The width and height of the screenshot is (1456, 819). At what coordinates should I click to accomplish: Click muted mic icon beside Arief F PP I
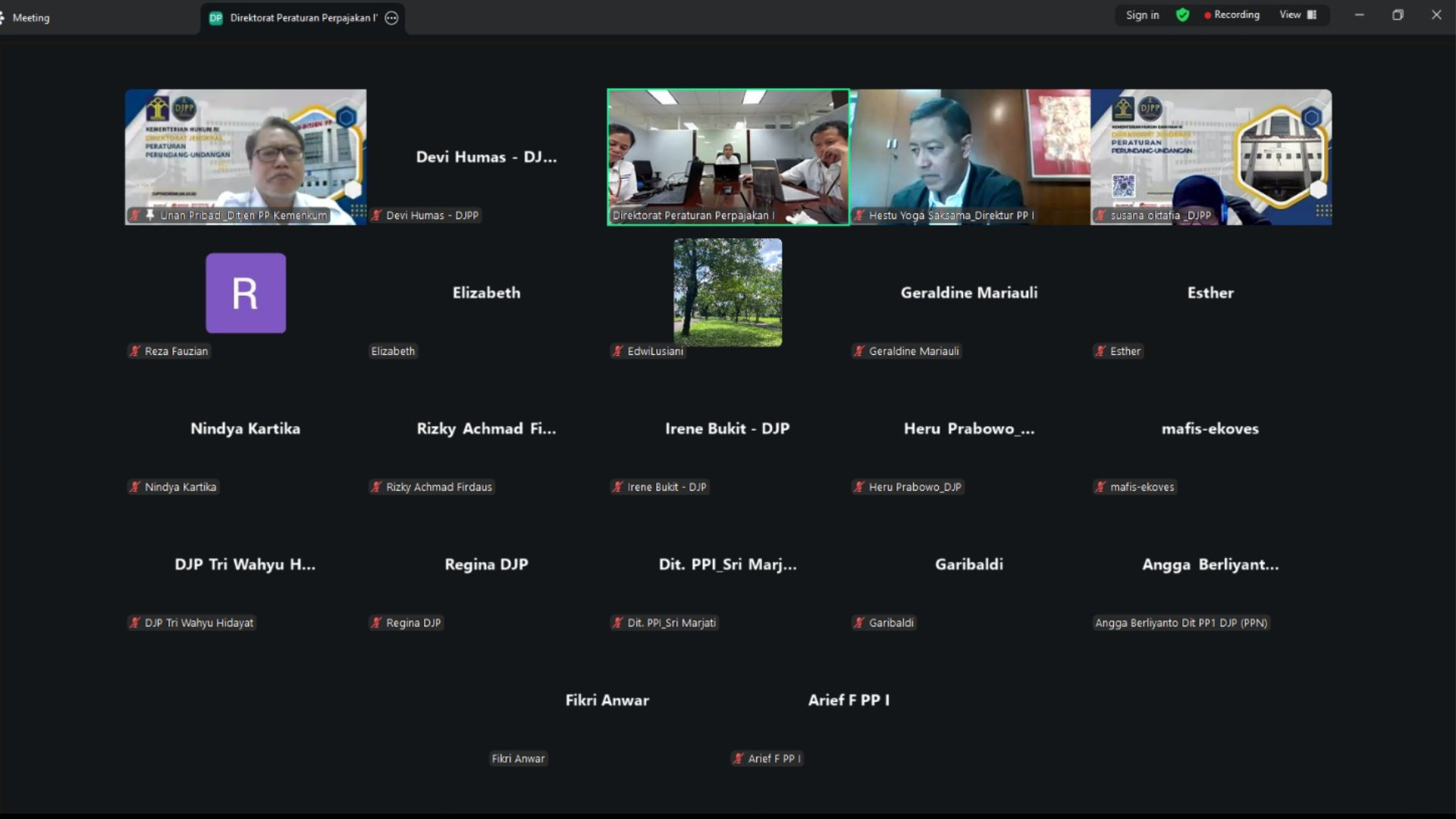738,758
